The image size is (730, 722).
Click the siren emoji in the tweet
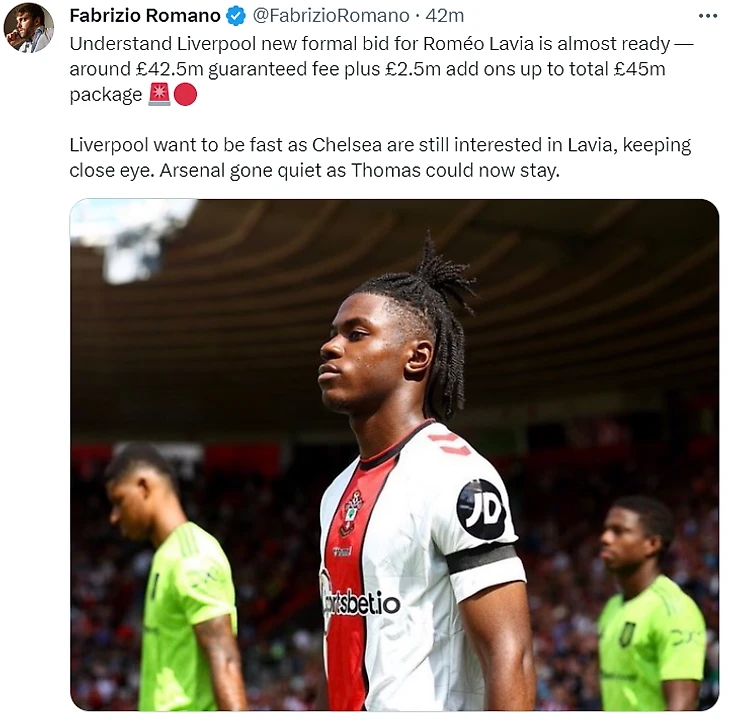click(x=159, y=94)
